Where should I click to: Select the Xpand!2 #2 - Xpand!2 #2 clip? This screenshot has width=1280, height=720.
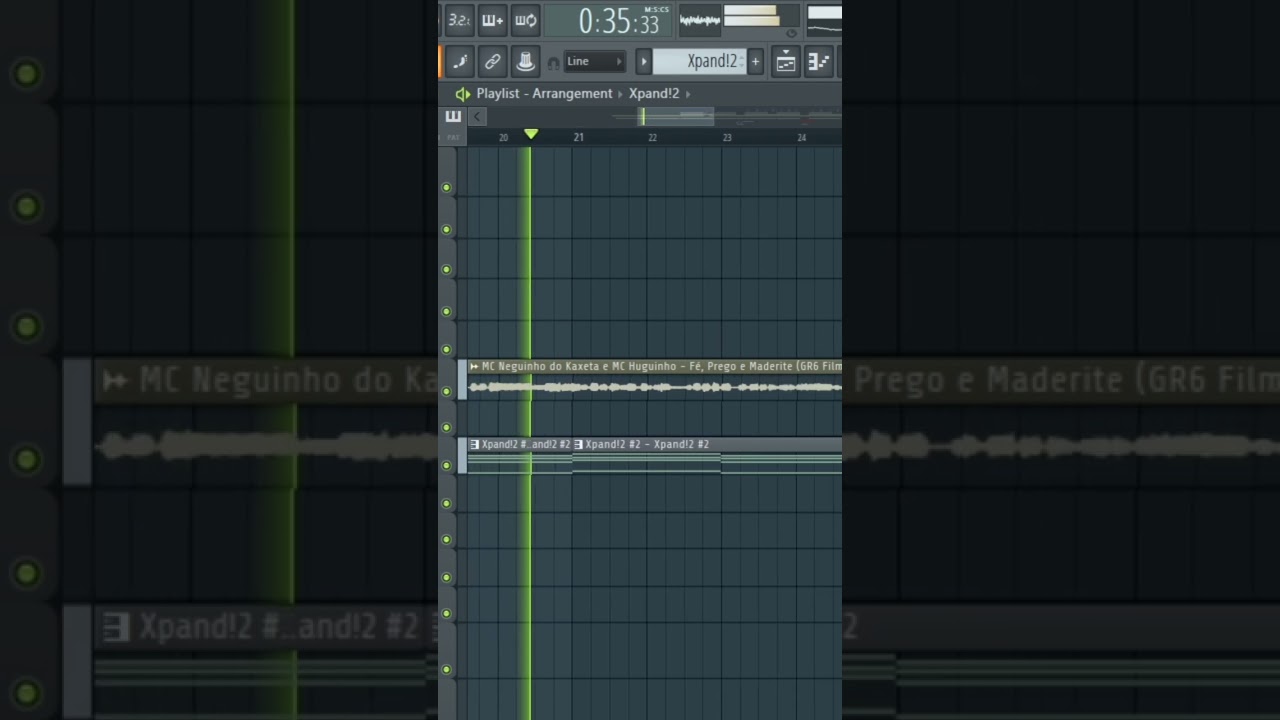(x=706, y=456)
